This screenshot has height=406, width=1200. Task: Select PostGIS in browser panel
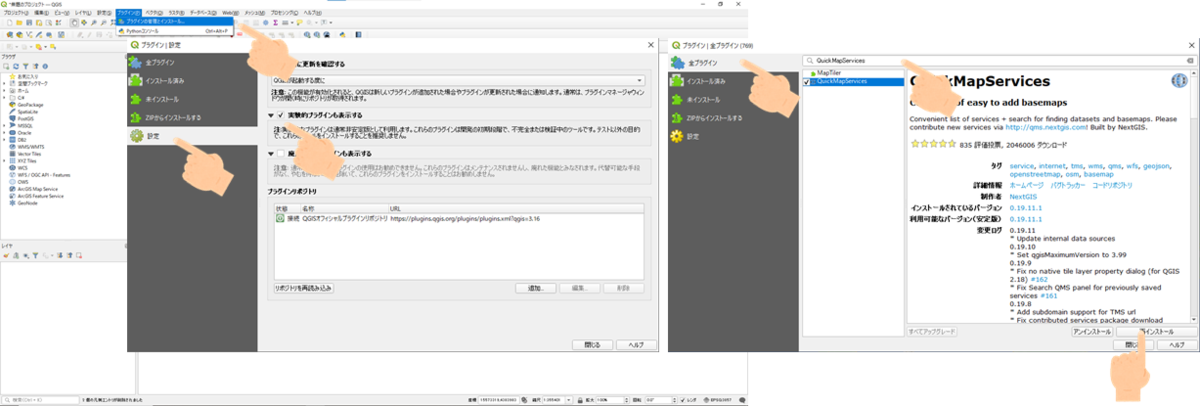tap(27, 119)
